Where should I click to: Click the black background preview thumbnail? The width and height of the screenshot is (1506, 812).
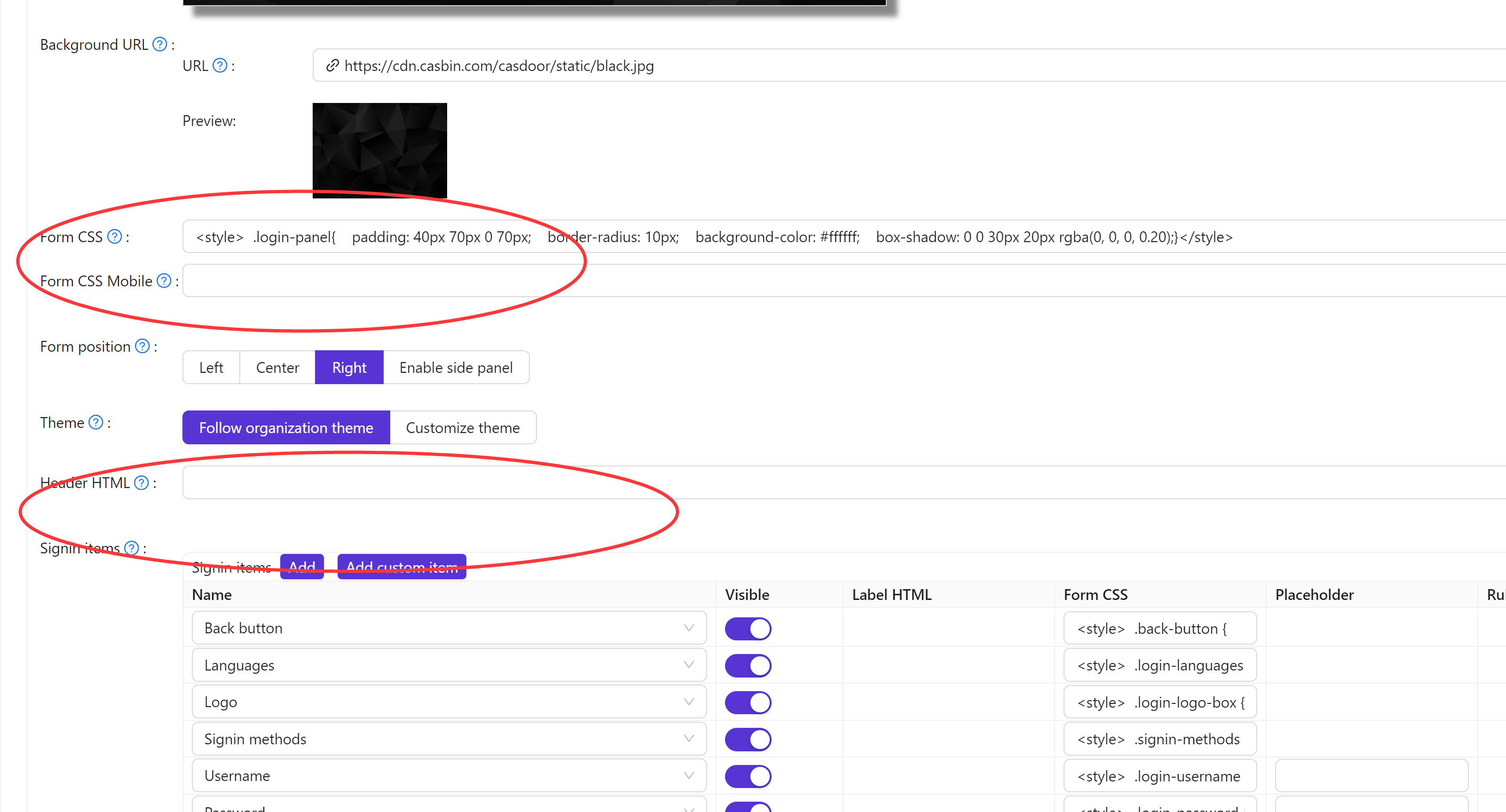click(x=380, y=151)
